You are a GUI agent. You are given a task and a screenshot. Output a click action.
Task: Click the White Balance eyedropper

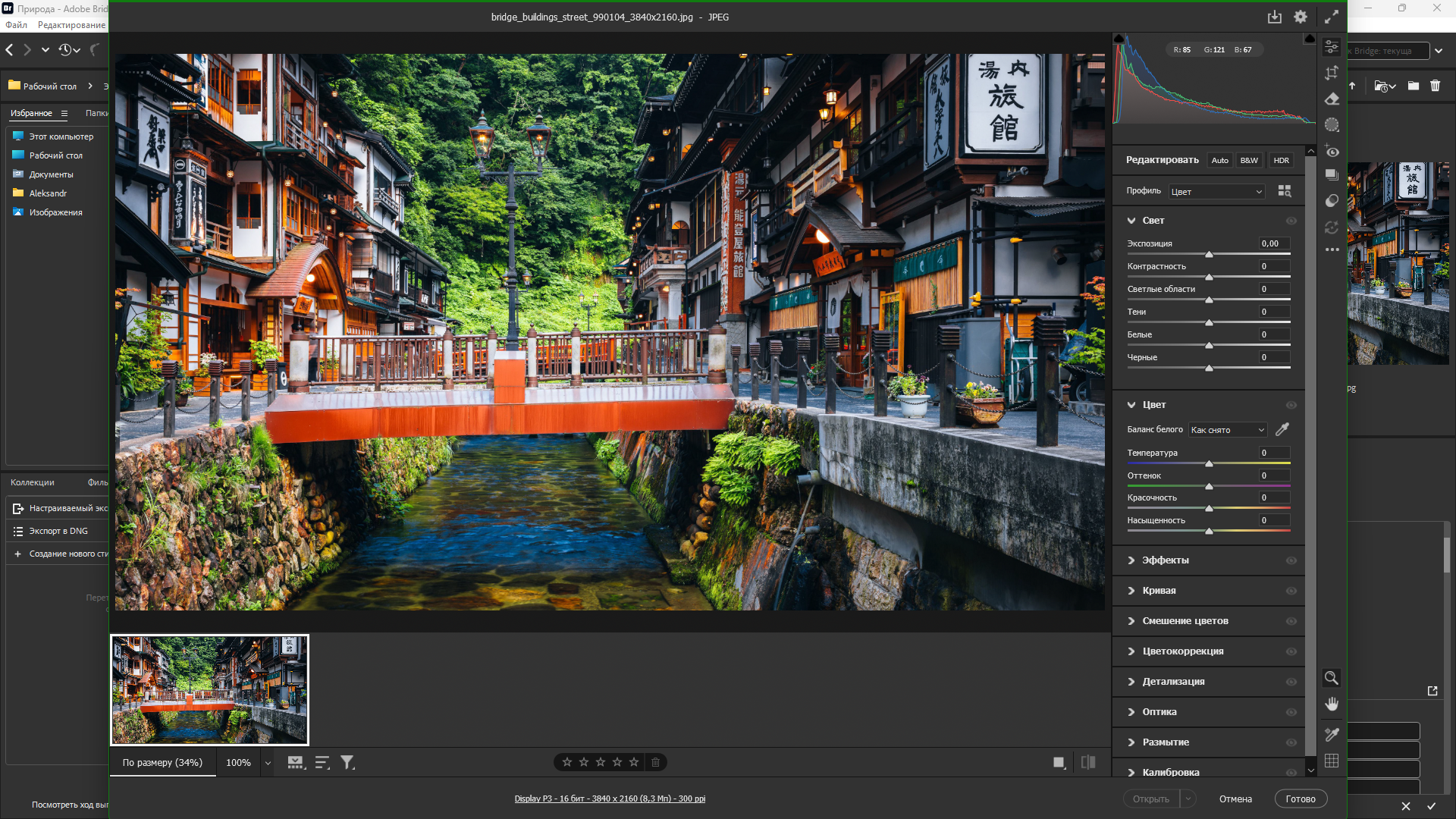click(x=1282, y=429)
